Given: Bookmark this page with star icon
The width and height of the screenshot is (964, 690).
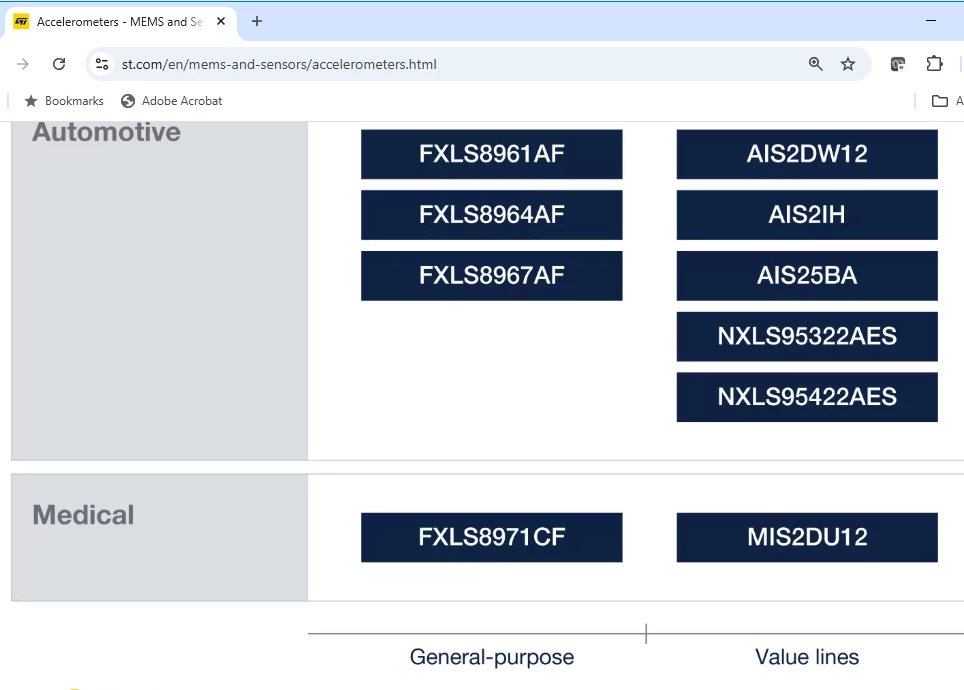Looking at the screenshot, I should point(848,64).
